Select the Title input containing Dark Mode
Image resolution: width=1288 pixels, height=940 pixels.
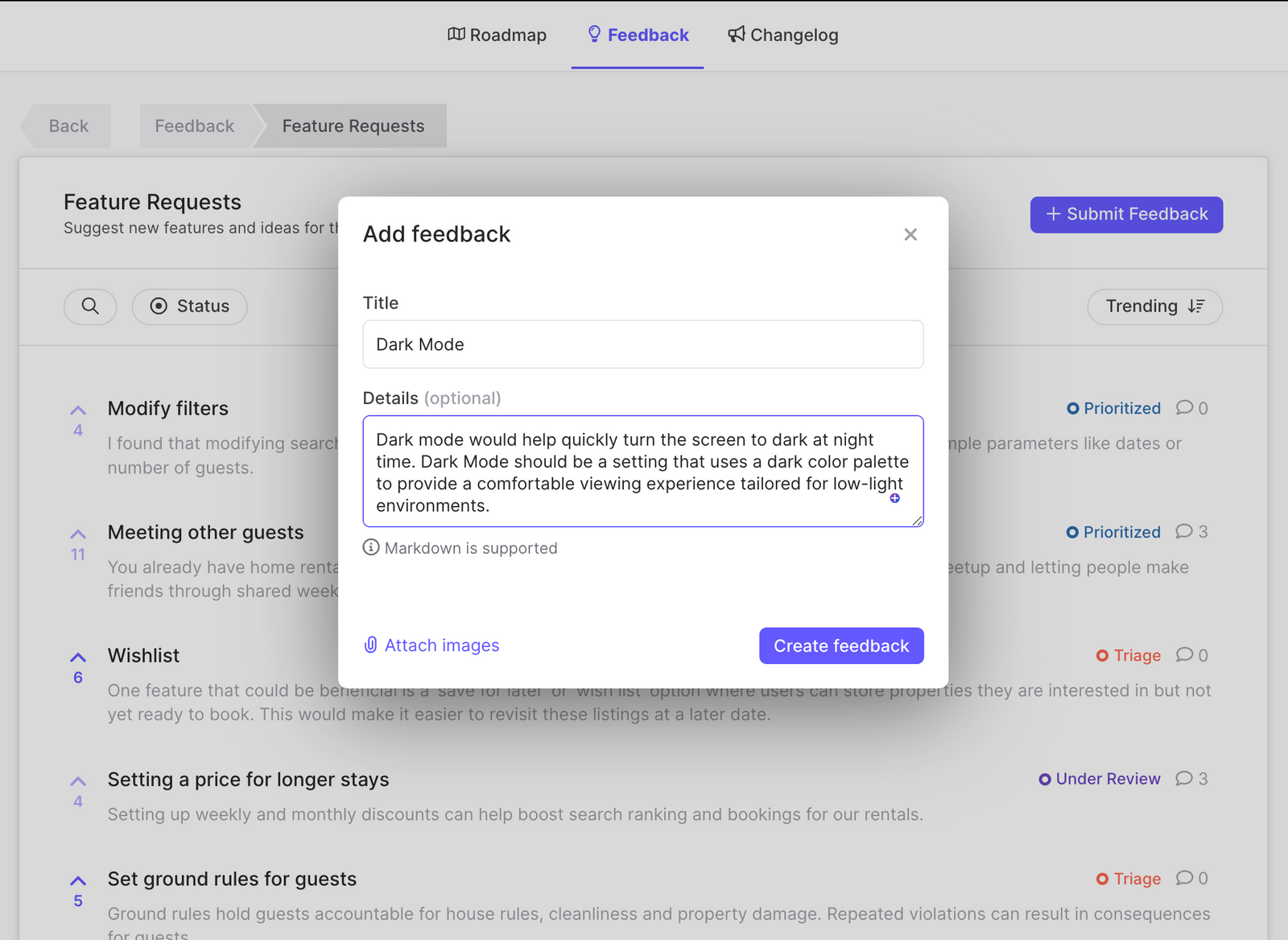[642, 344]
